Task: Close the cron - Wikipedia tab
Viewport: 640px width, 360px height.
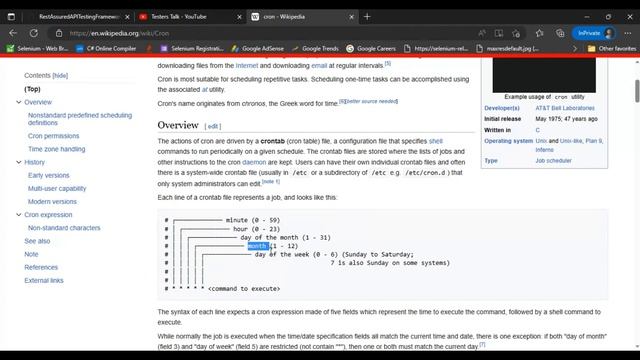Action: (351, 17)
